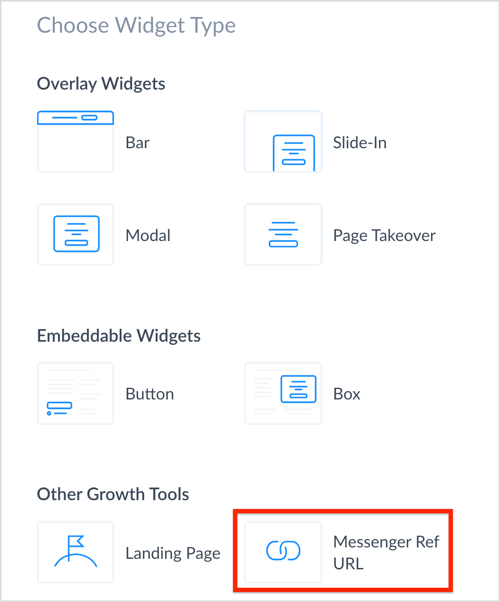This screenshot has height=602, width=500.
Task: Click the "Embeddable Widgets" section heading
Action: point(119,336)
